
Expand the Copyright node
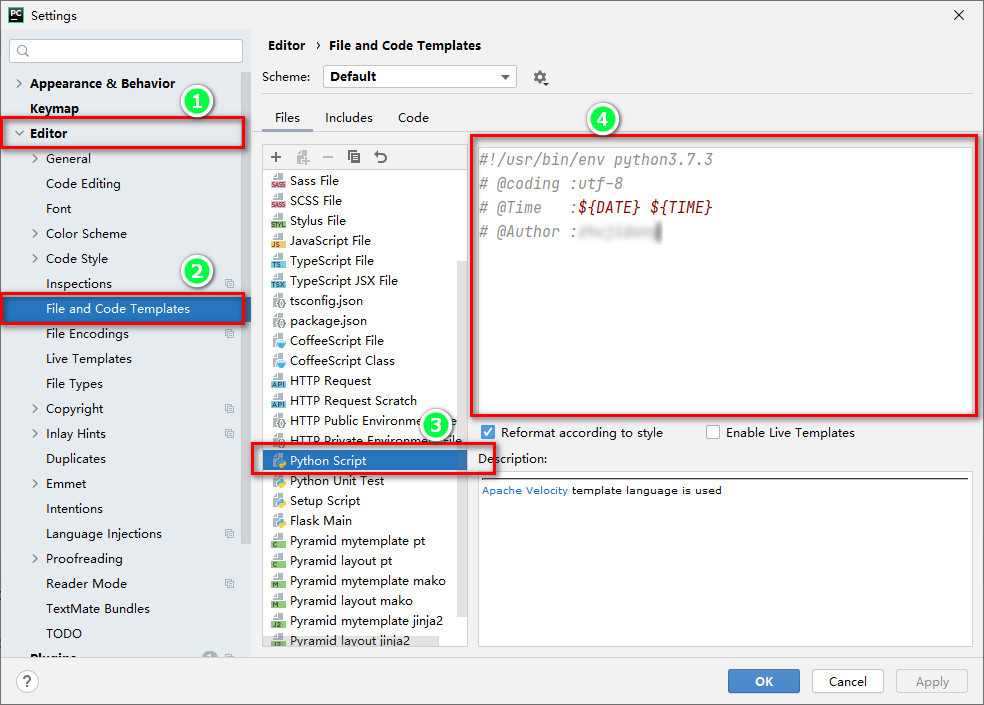(x=35, y=409)
